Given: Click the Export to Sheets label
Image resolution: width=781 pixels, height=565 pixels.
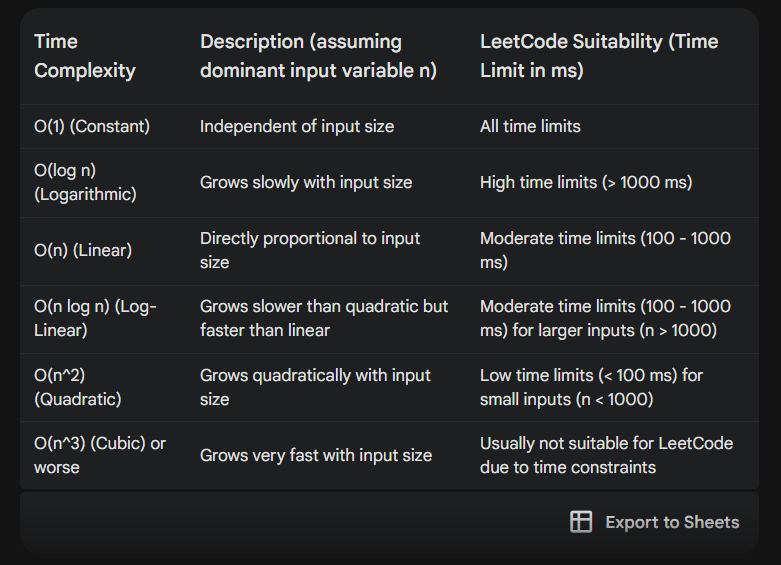Looking at the screenshot, I should 672,522.
